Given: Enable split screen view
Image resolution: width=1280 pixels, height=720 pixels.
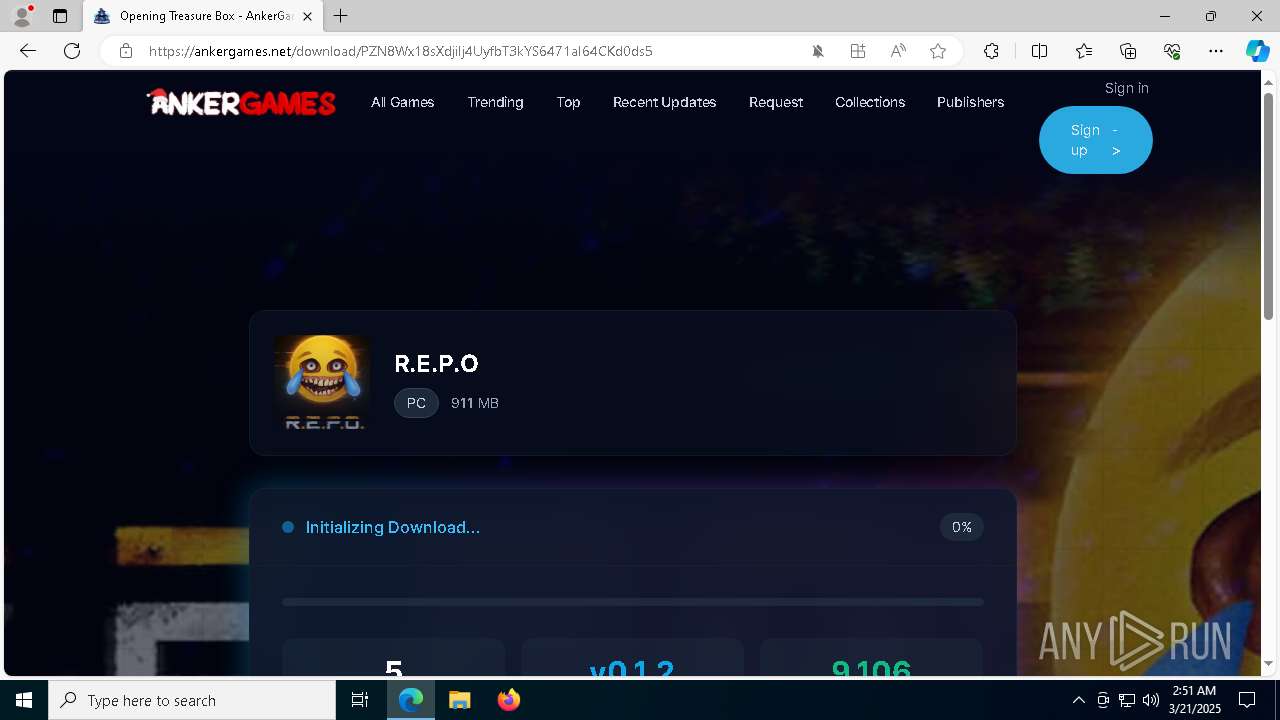Looking at the screenshot, I should tap(1039, 51).
